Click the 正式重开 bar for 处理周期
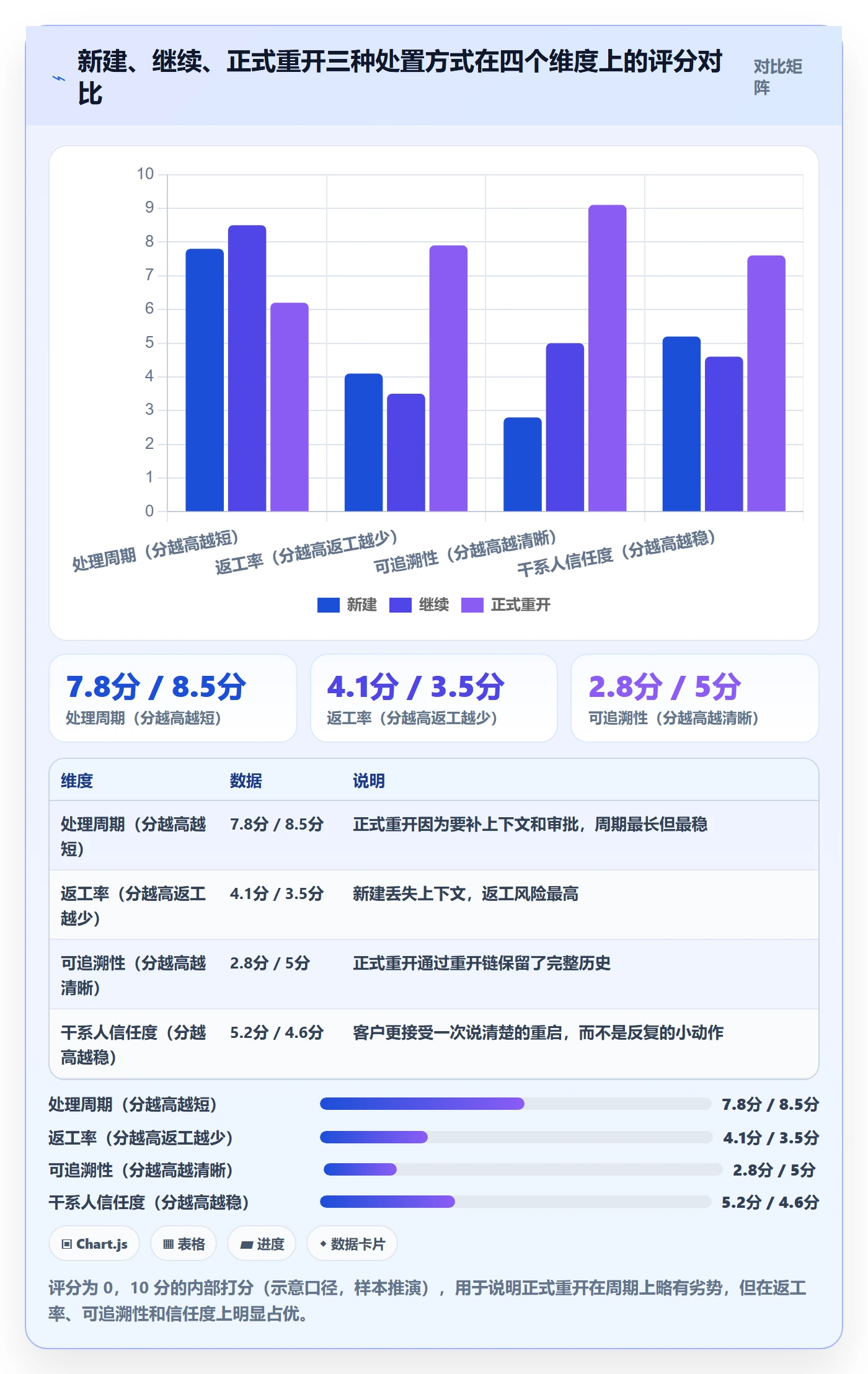This screenshot has height=1374, width=868. [x=289, y=407]
